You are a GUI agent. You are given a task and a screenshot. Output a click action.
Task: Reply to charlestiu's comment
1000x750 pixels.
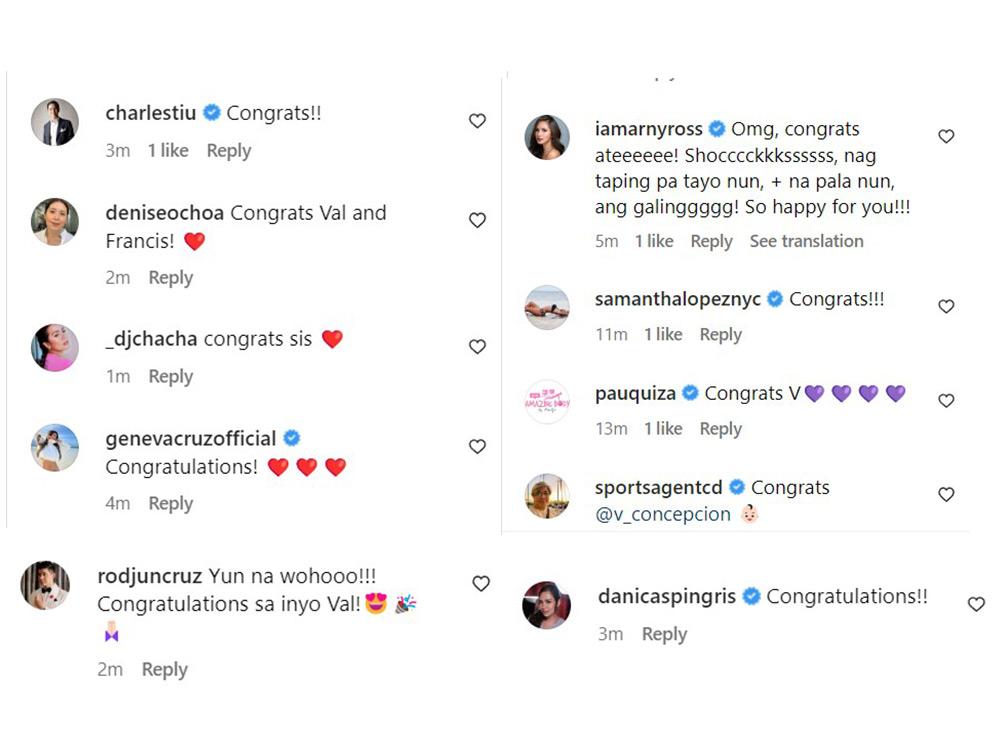(228, 151)
